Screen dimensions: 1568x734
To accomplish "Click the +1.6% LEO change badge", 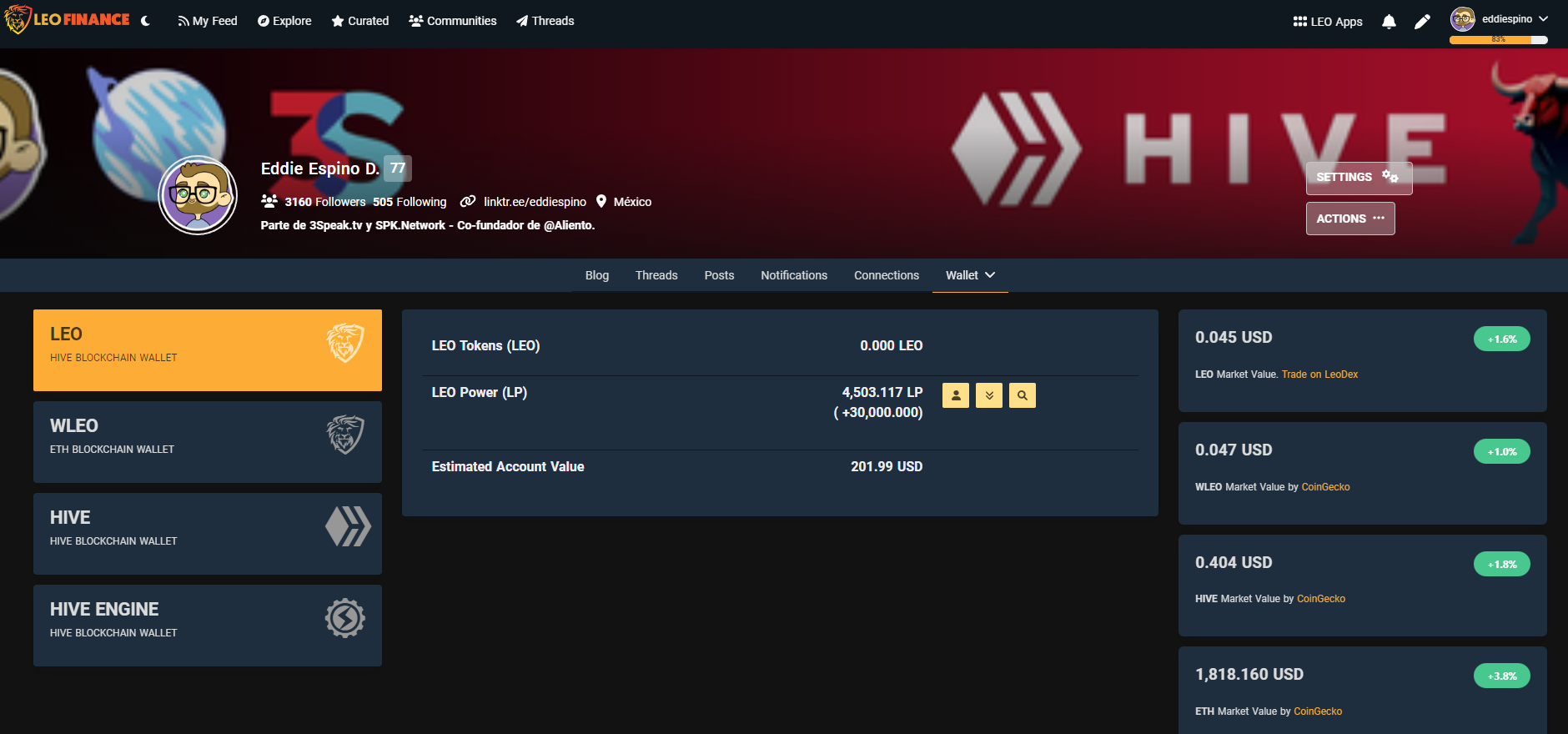I will coord(1502,339).
